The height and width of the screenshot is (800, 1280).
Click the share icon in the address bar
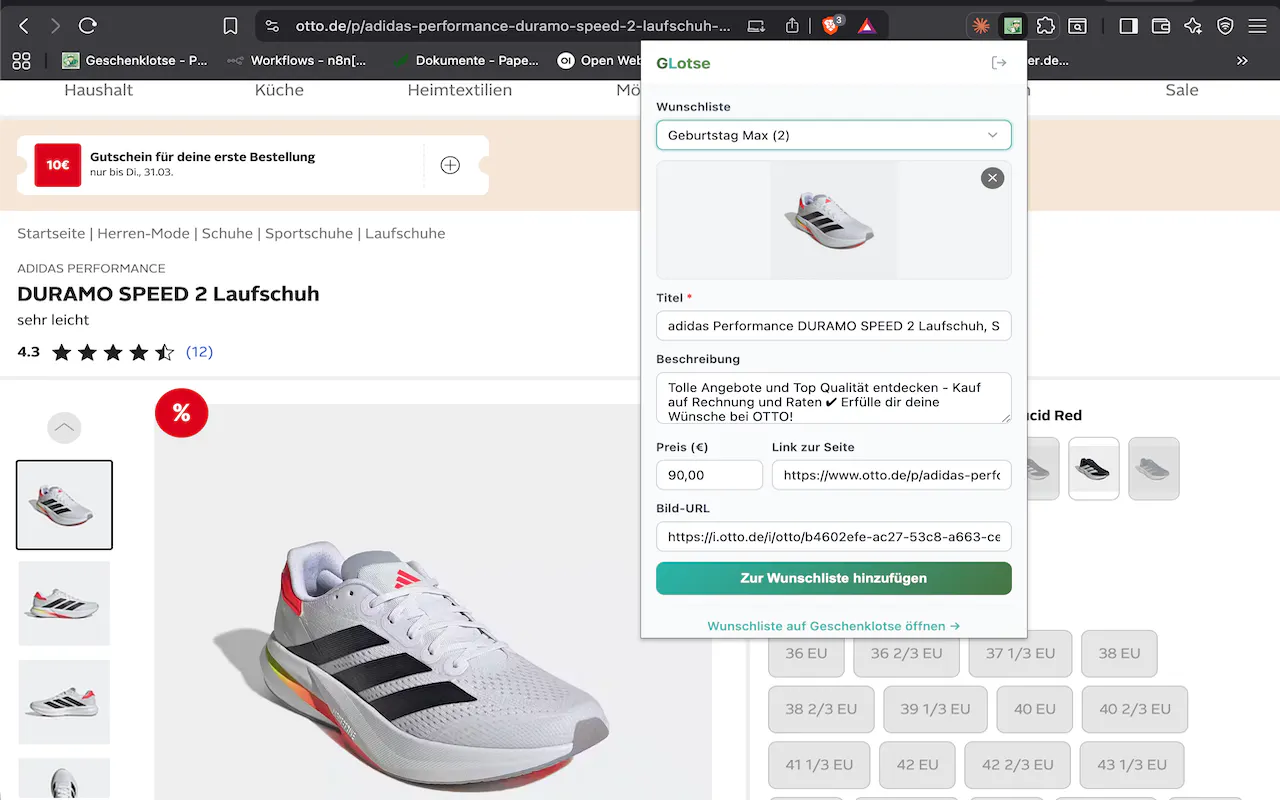793,26
